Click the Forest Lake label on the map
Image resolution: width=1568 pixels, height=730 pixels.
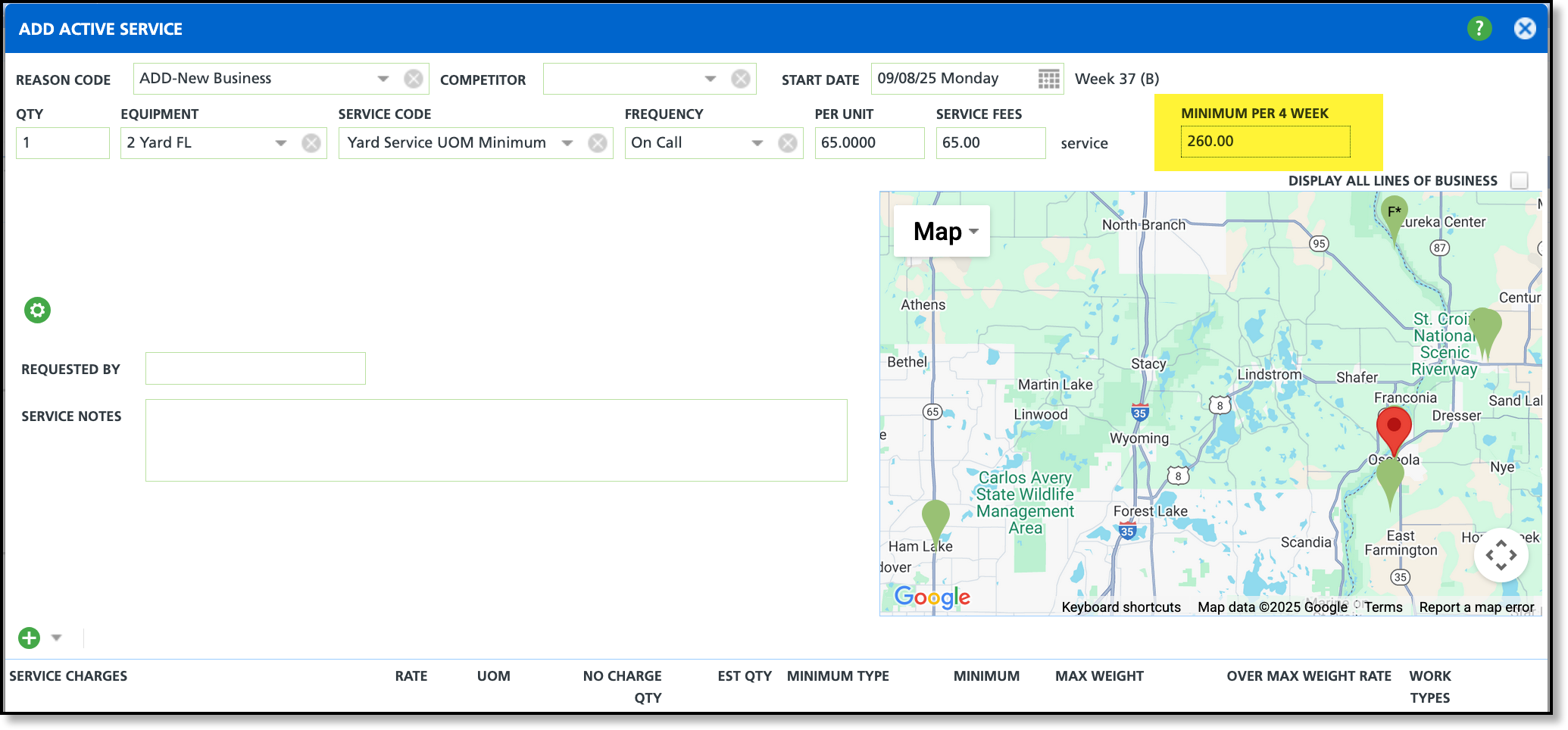coord(1151,511)
